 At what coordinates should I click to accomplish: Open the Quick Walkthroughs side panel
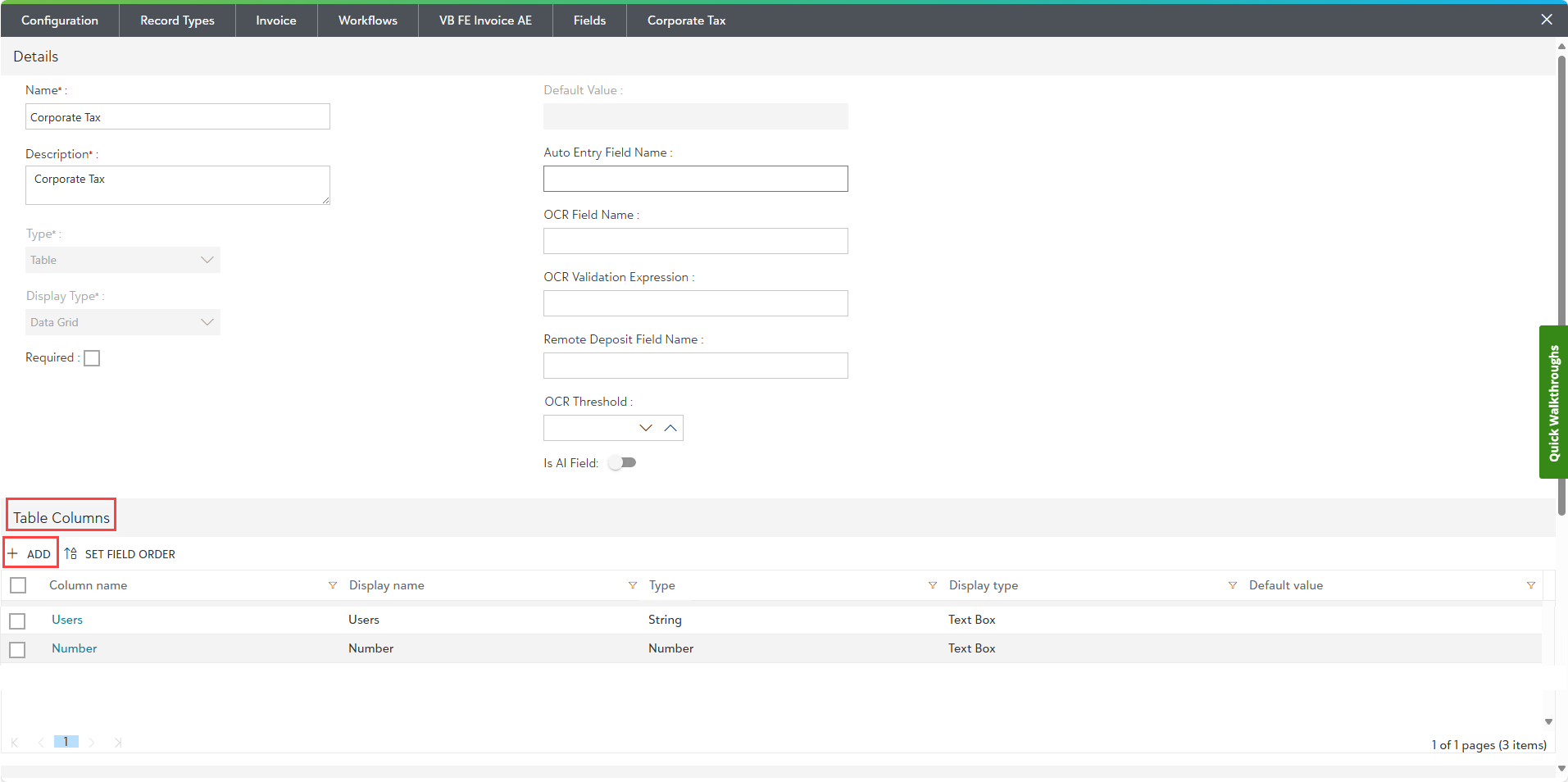click(x=1553, y=402)
